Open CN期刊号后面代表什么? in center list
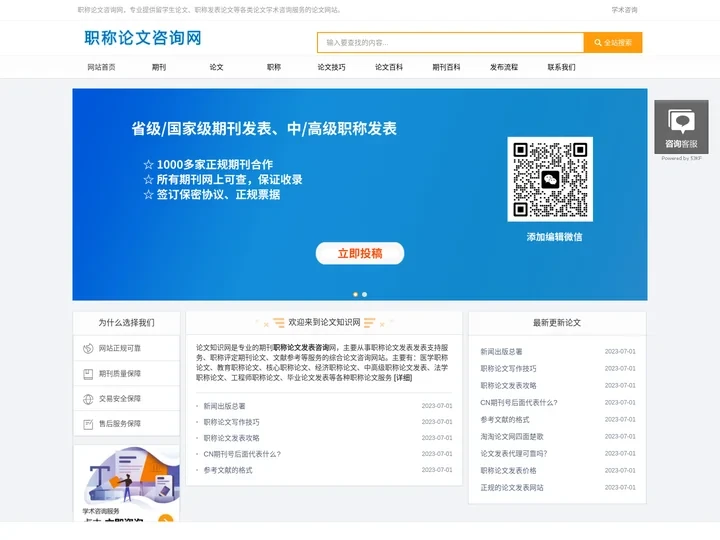The width and height of the screenshot is (720, 540). coord(242,454)
